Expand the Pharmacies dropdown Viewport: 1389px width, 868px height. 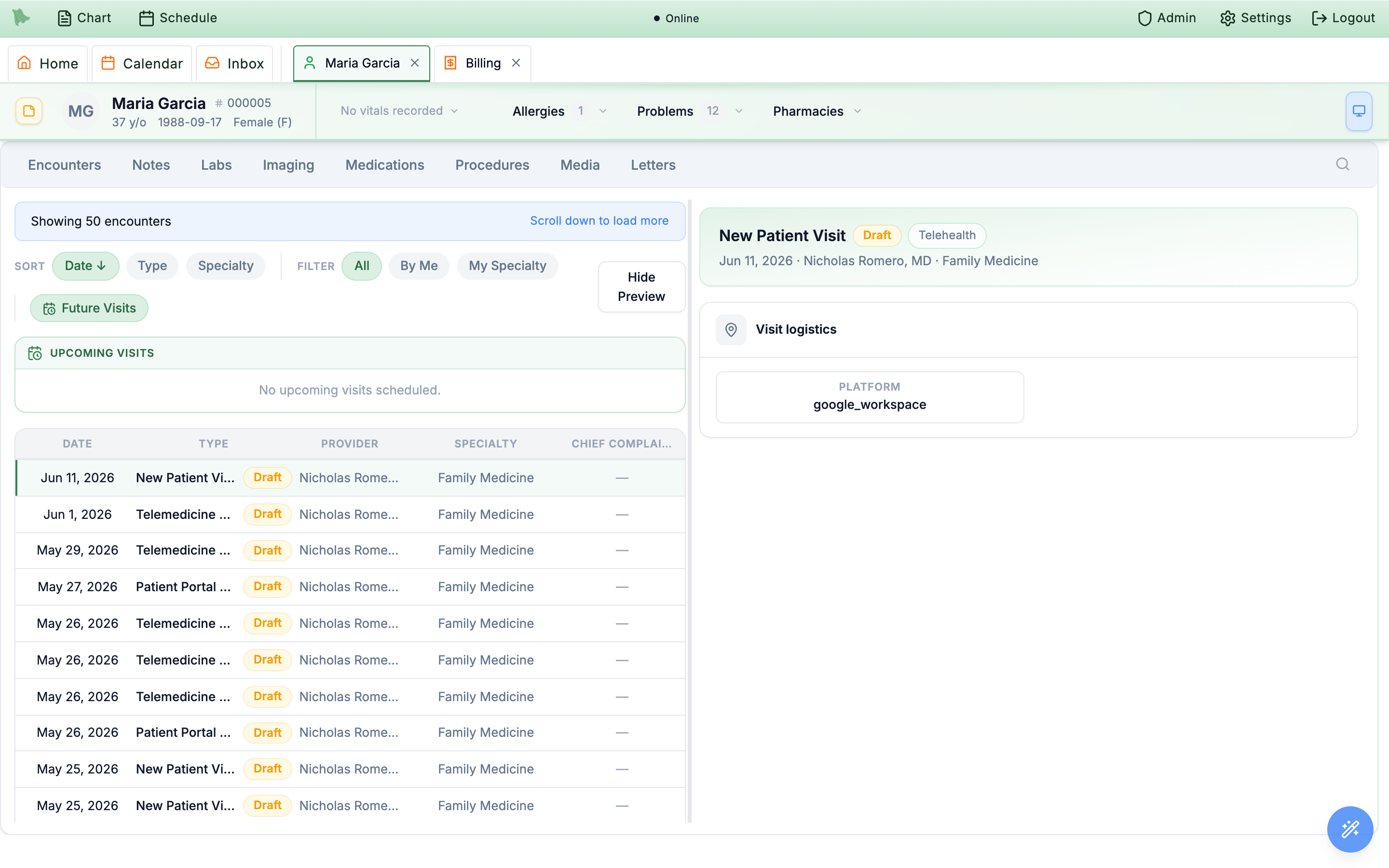tap(817, 111)
